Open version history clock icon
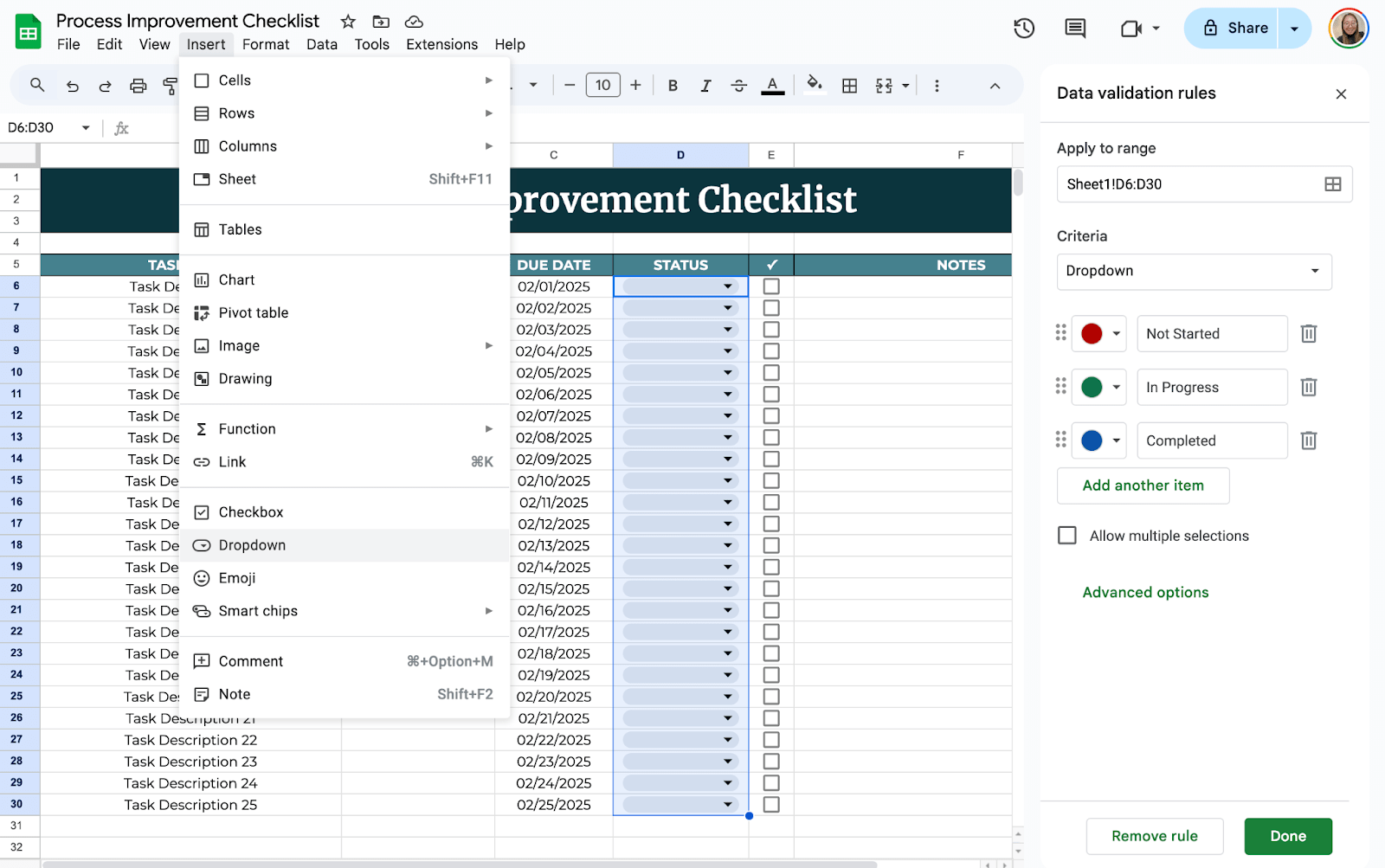The height and width of the screenshot is (868, 1385). tap(1024, 29)
